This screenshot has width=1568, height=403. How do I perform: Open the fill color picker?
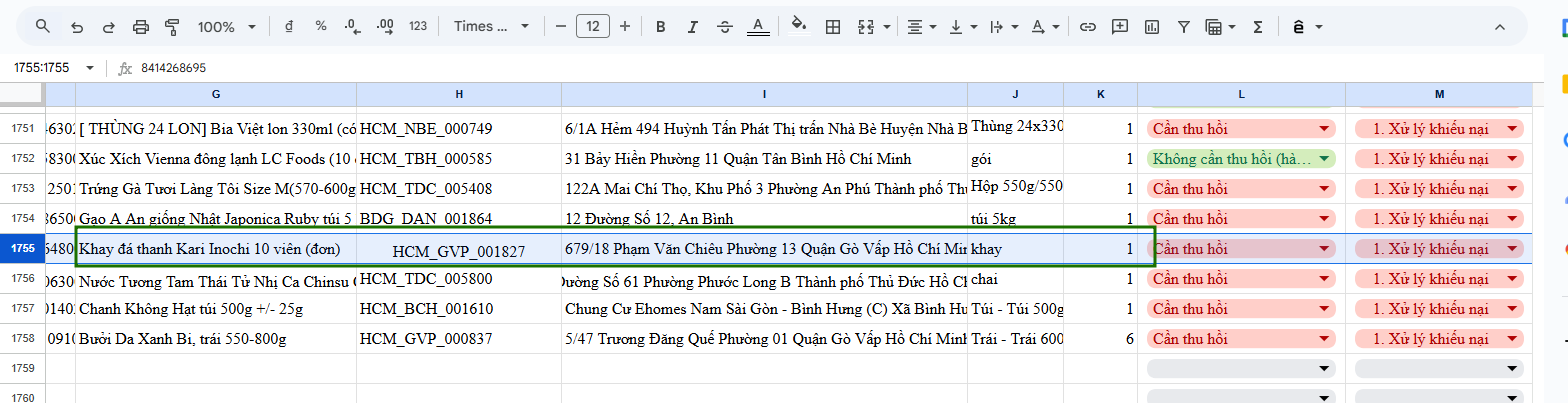pyautogui.click(x=799, y=26)
